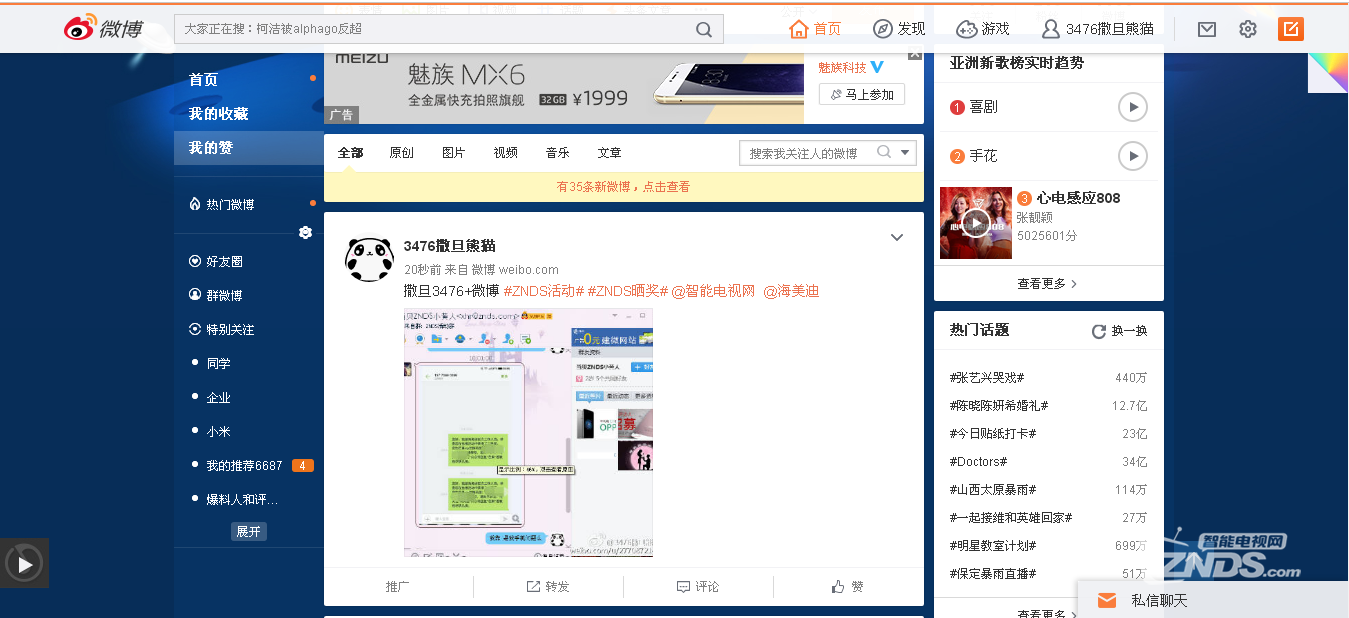Click 赞 to like the post
This screenshot has height=618, width=1349.
848,587
